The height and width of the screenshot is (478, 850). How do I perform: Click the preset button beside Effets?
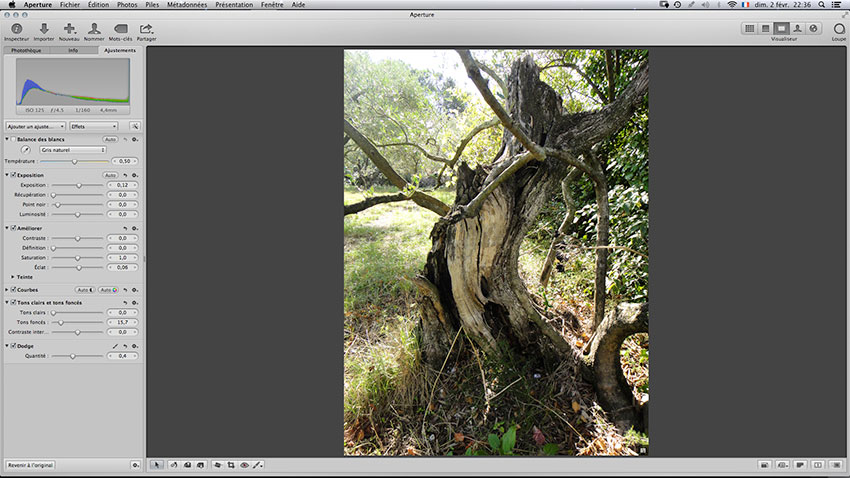pos(134,126)
